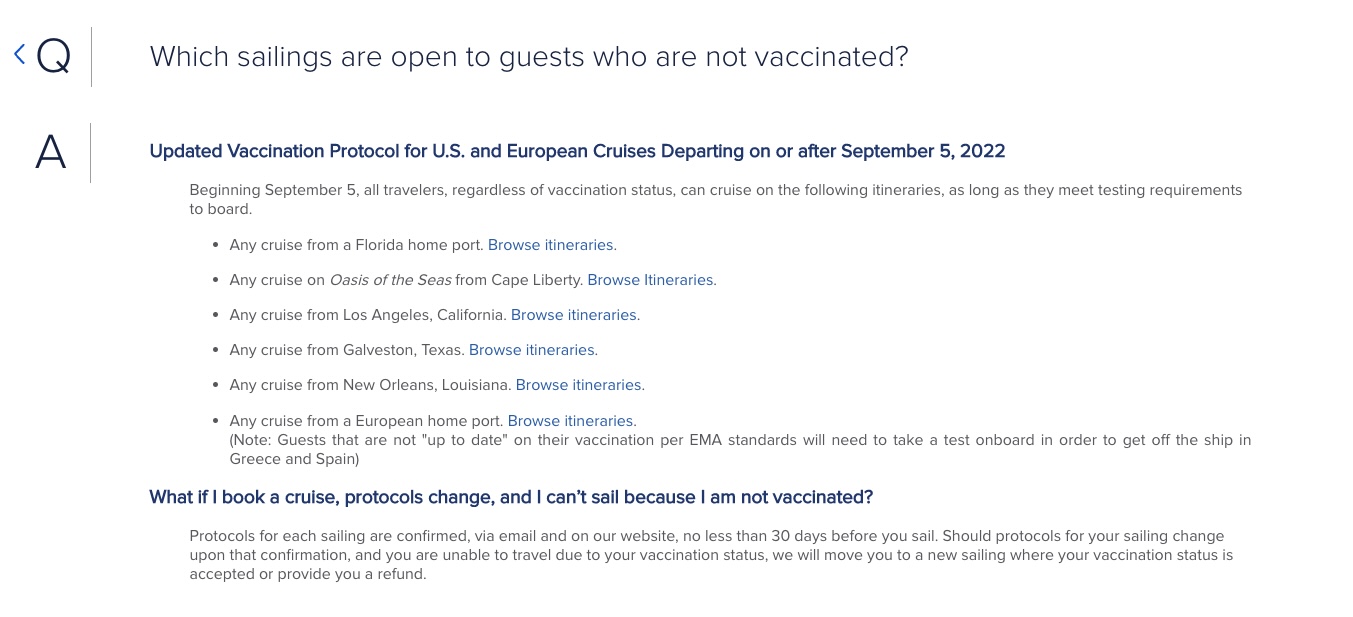Screen dimensions: 1353x617
Task: Follow Browse itineraries link for Los Angeles
Action: tap(575, 315)
